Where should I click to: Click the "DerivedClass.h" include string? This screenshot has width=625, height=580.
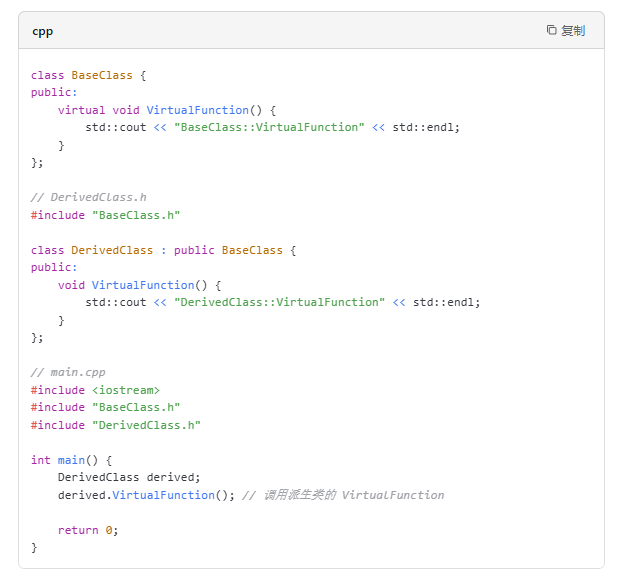coord(146,425)
